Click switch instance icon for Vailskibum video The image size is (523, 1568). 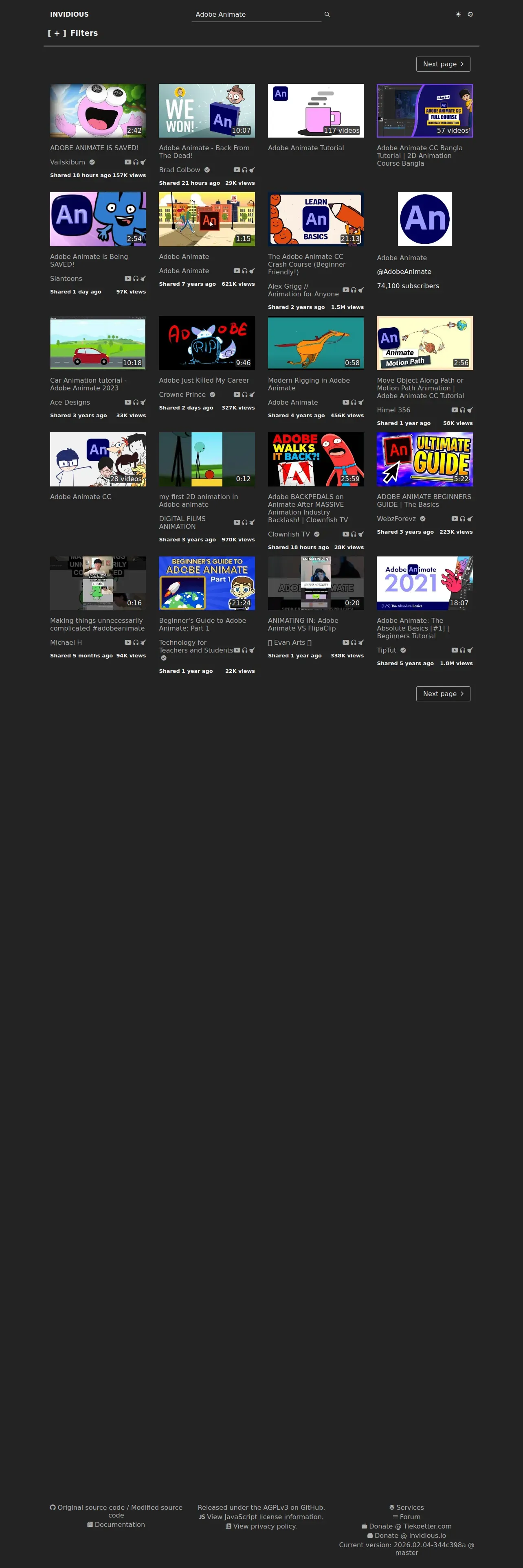[x=143, y=162]
